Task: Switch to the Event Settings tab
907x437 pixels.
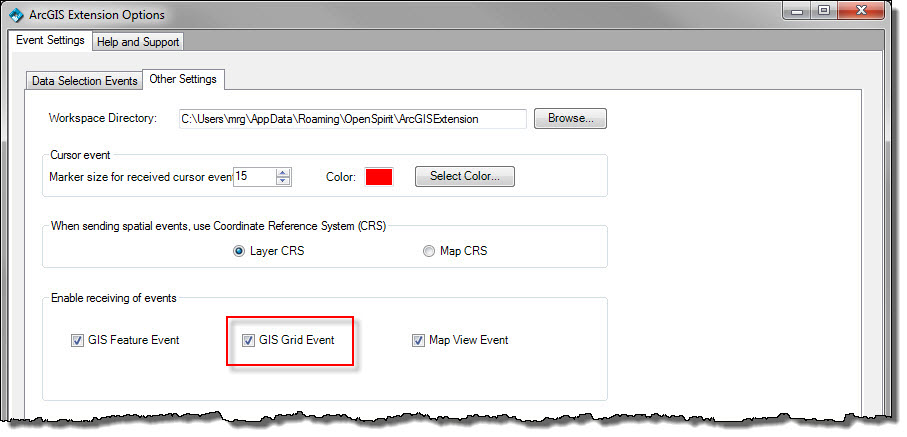Action: [50, 41]
